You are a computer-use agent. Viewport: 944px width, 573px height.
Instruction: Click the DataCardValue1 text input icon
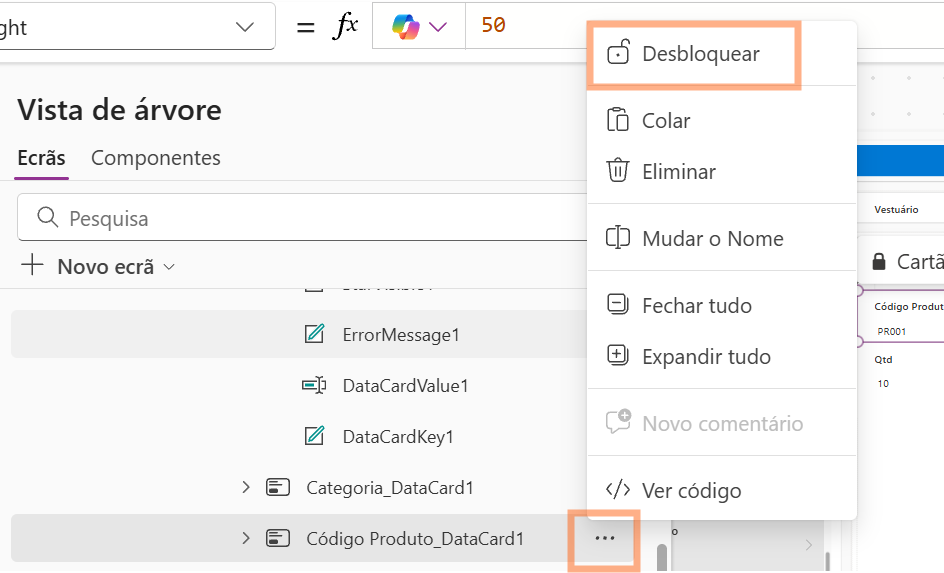click(314, 385)
